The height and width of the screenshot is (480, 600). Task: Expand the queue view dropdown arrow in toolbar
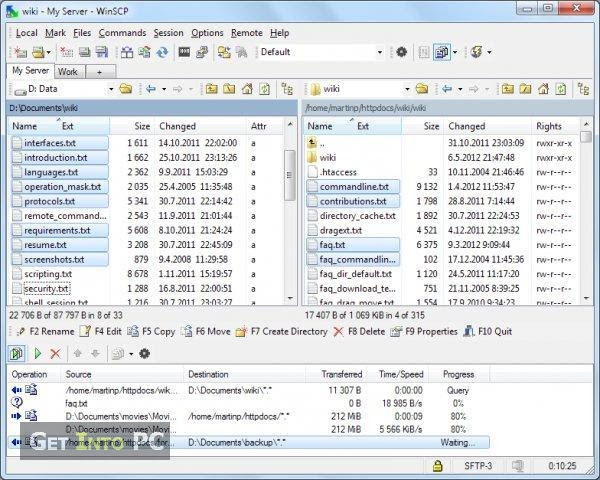(455, 52)
